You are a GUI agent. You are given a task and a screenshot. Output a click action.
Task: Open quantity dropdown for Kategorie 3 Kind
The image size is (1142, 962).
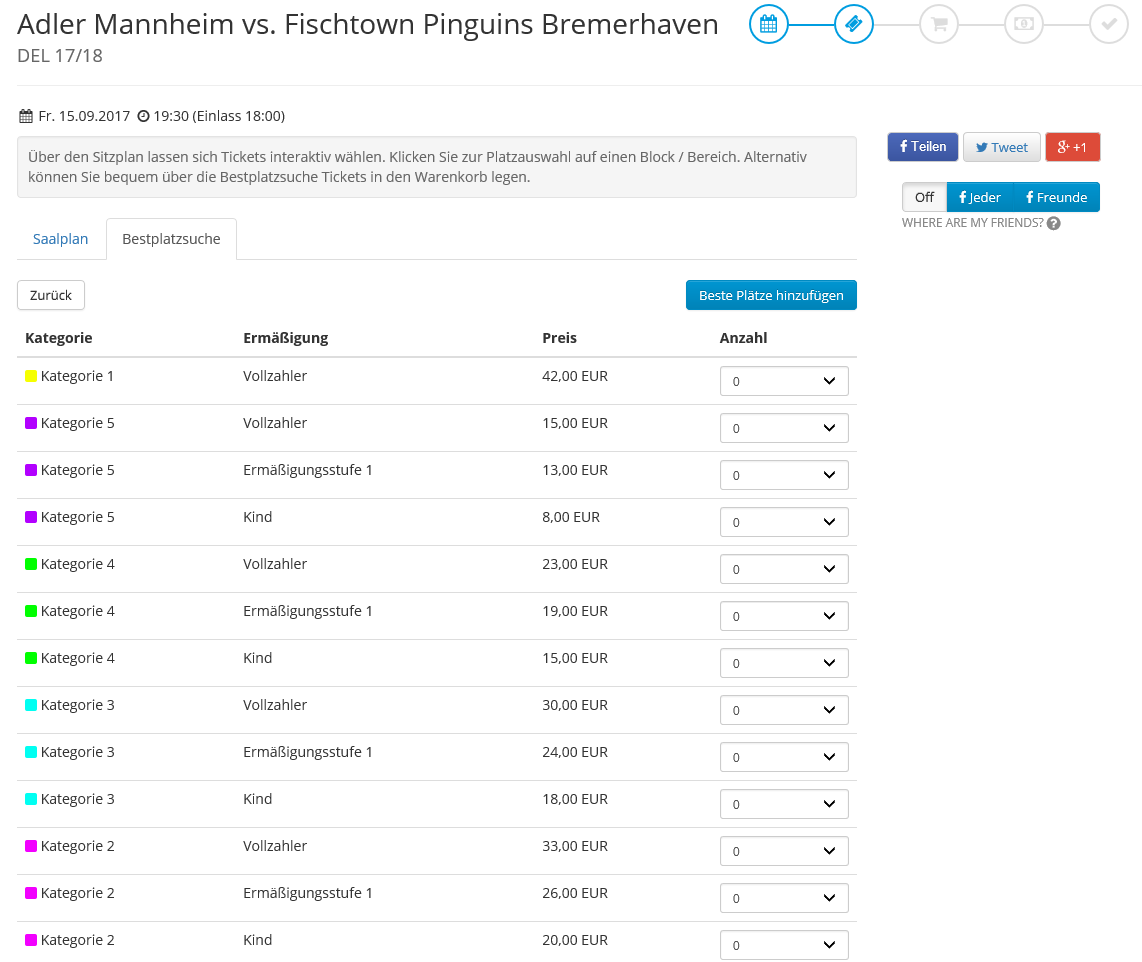[784, 804]
